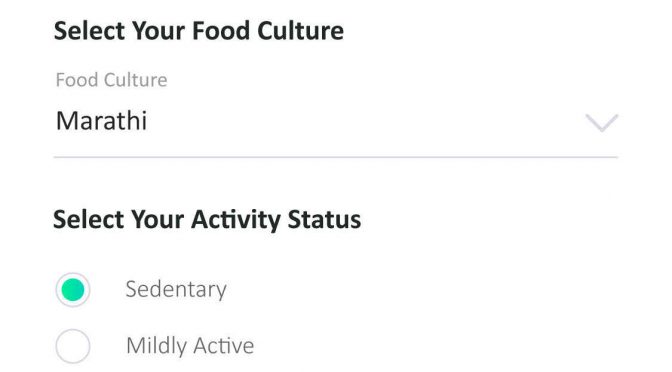Click the down arrow icon beside Marathi
This screenshot has height=372, width=672.
click(x=602, y=123)
